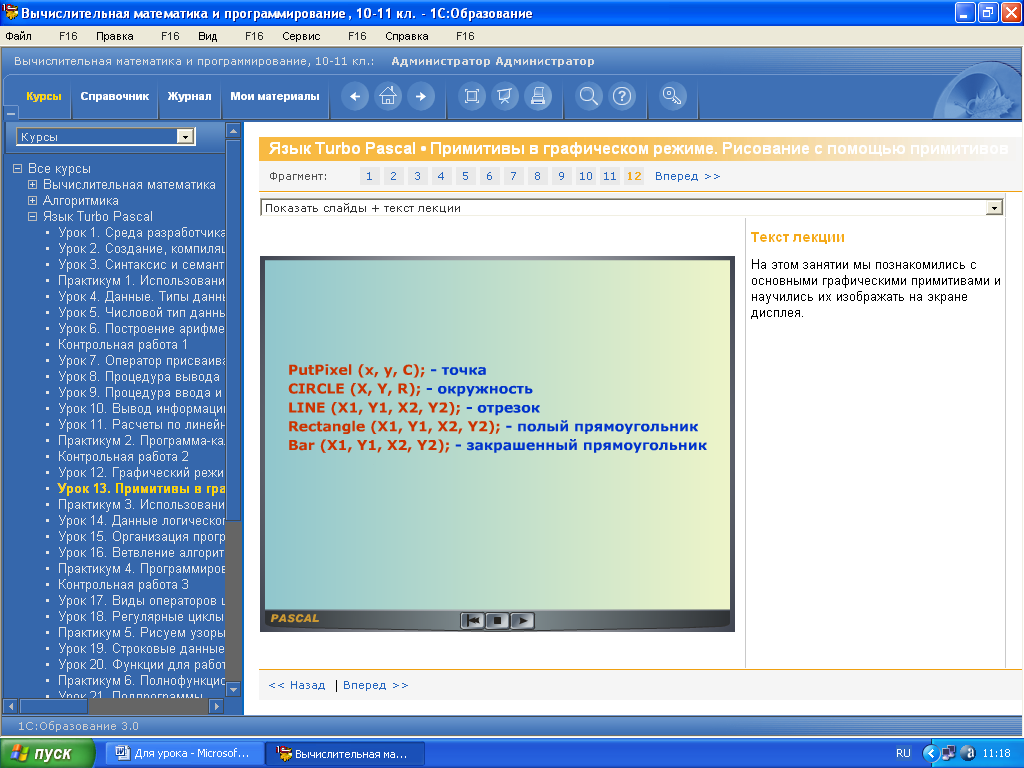Open Урок 7. Оператор присваивания
The height and width of the screenshot is (768, 1024).
pyautogui.click(x=142, y=360)
